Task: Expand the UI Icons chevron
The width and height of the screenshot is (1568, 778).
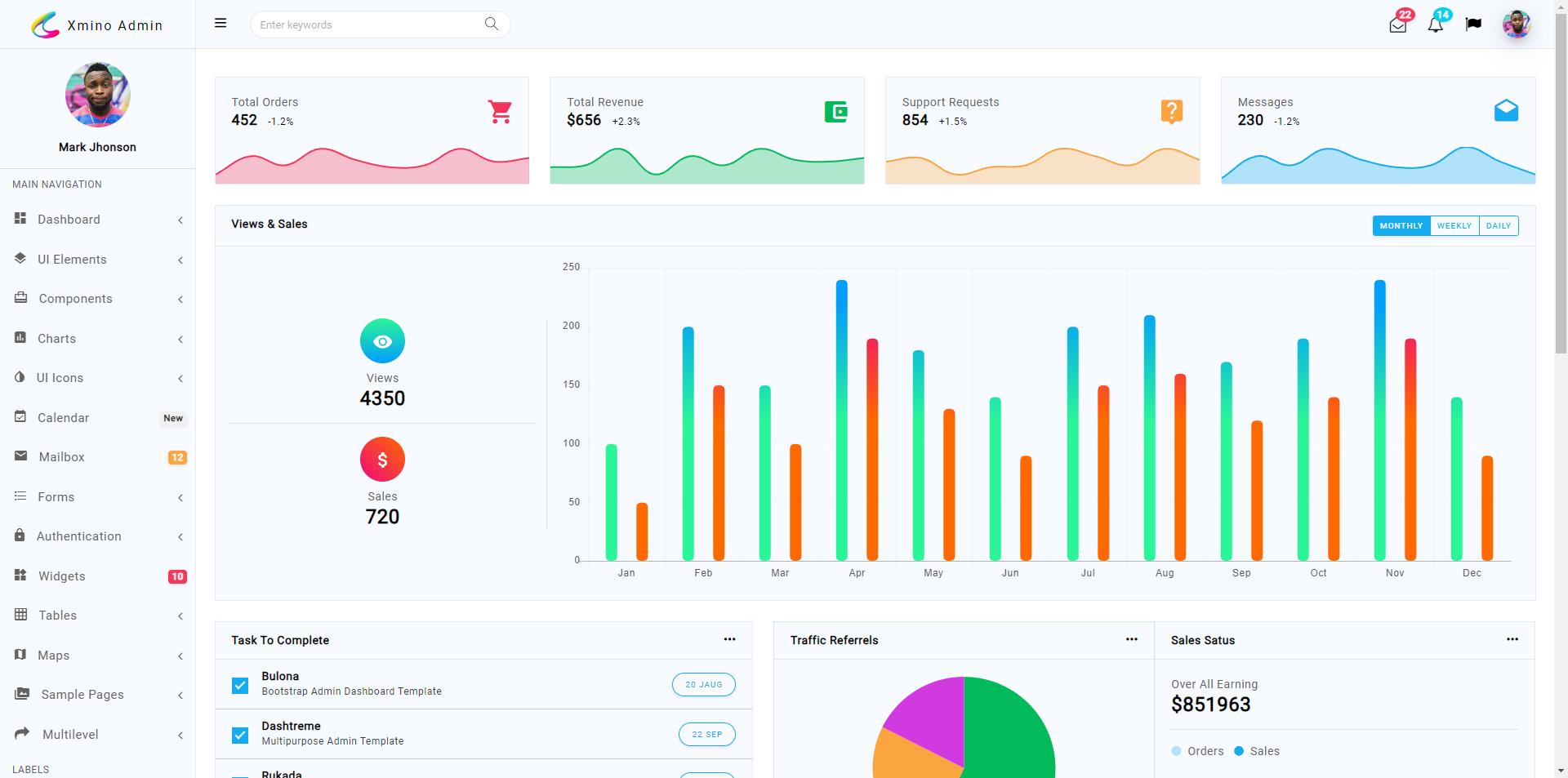Action: (x=180, y=379)
